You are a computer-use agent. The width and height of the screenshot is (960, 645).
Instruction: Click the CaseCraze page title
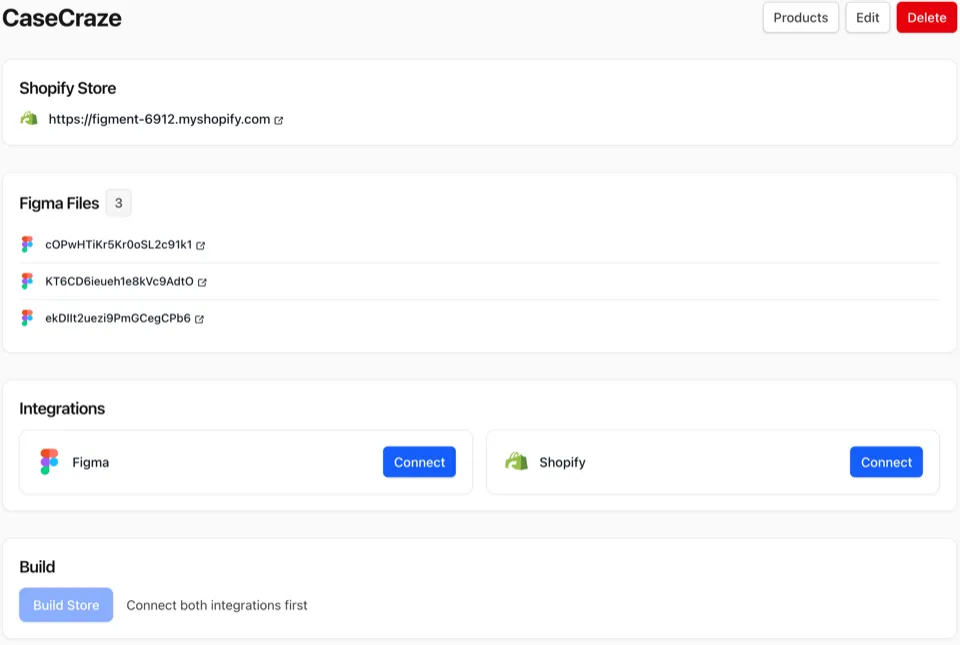tap(62, 18)
